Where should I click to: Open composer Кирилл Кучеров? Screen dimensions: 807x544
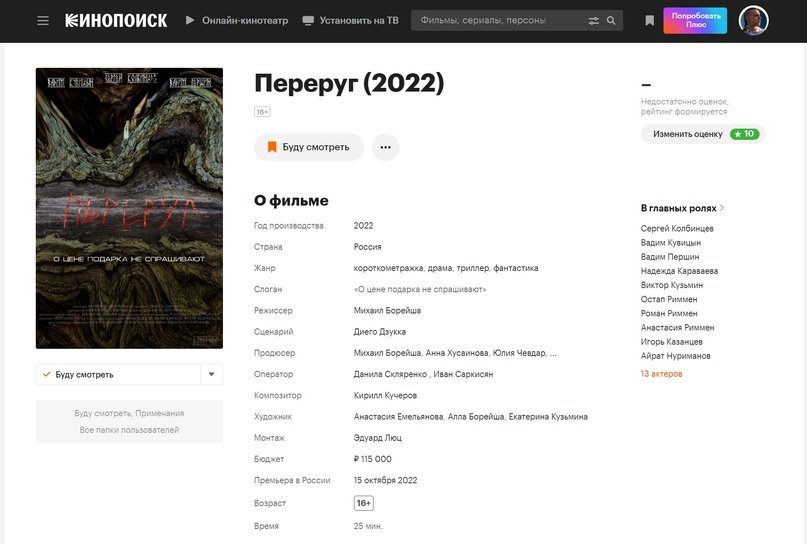(x=385, y=395)
